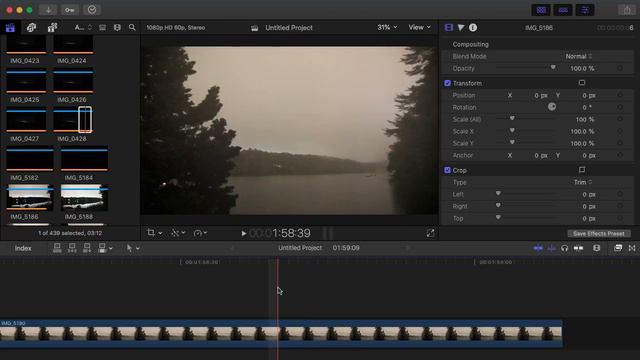Click the Save Effects Preset button
640x360 pixels.
pos(599,233)
